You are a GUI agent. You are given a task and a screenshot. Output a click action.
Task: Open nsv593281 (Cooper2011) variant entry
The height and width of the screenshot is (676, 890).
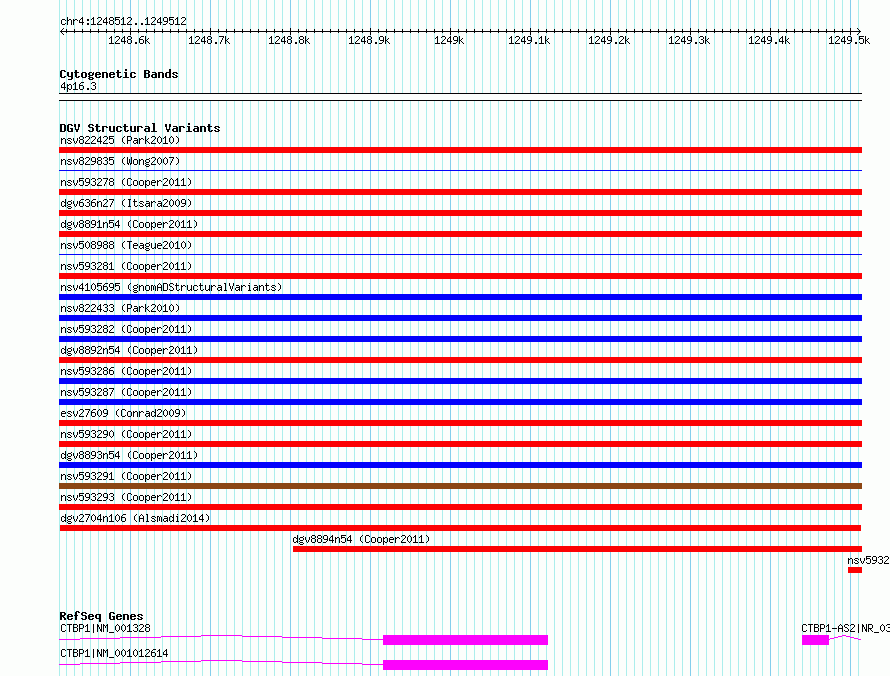pyautogui.click(x=460, y=276)
